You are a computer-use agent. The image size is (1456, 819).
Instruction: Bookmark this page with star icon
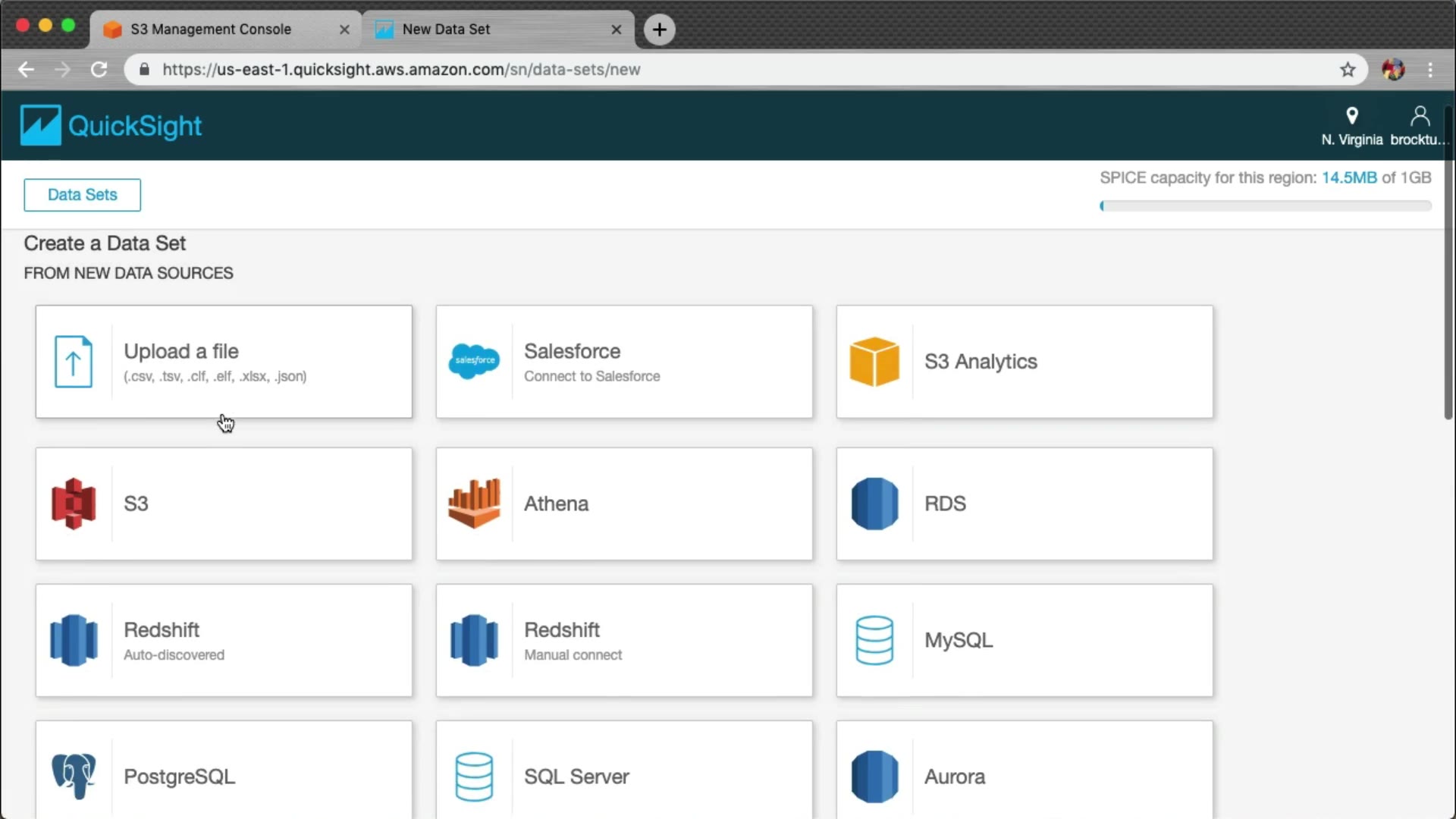click(x=1348, y=70)
